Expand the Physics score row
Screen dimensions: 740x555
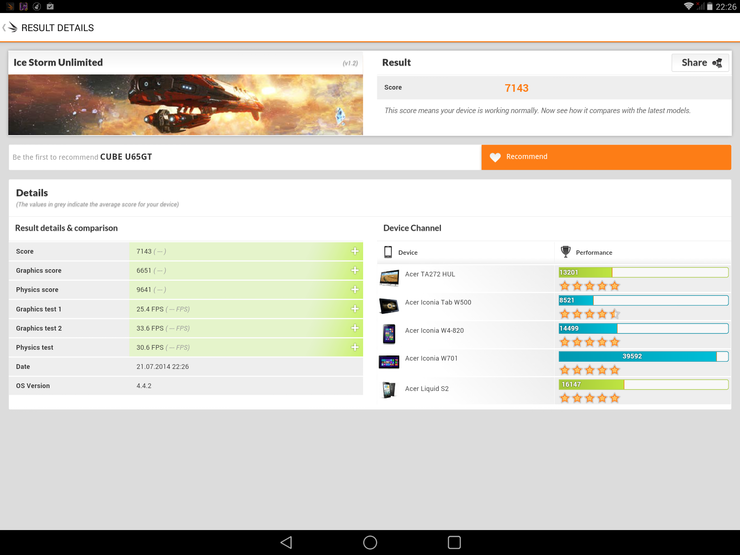tap(355, 289)
